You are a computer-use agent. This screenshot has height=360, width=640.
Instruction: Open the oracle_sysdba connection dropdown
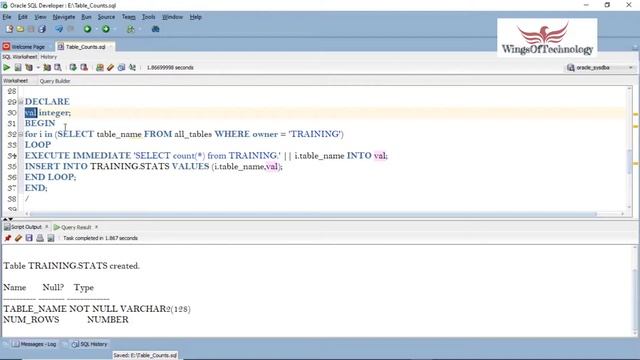point(631,68)
